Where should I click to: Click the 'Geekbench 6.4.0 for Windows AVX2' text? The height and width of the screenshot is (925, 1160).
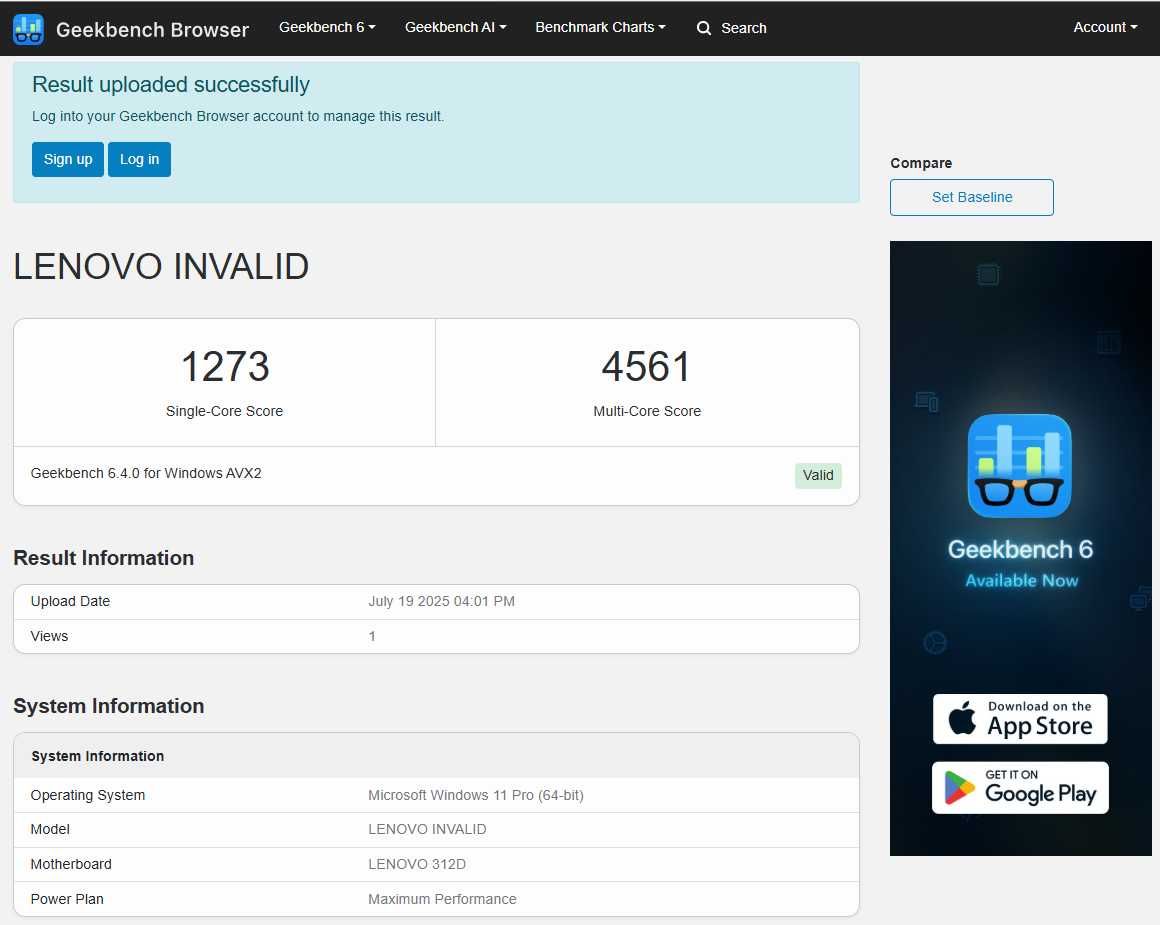(146, 473)
